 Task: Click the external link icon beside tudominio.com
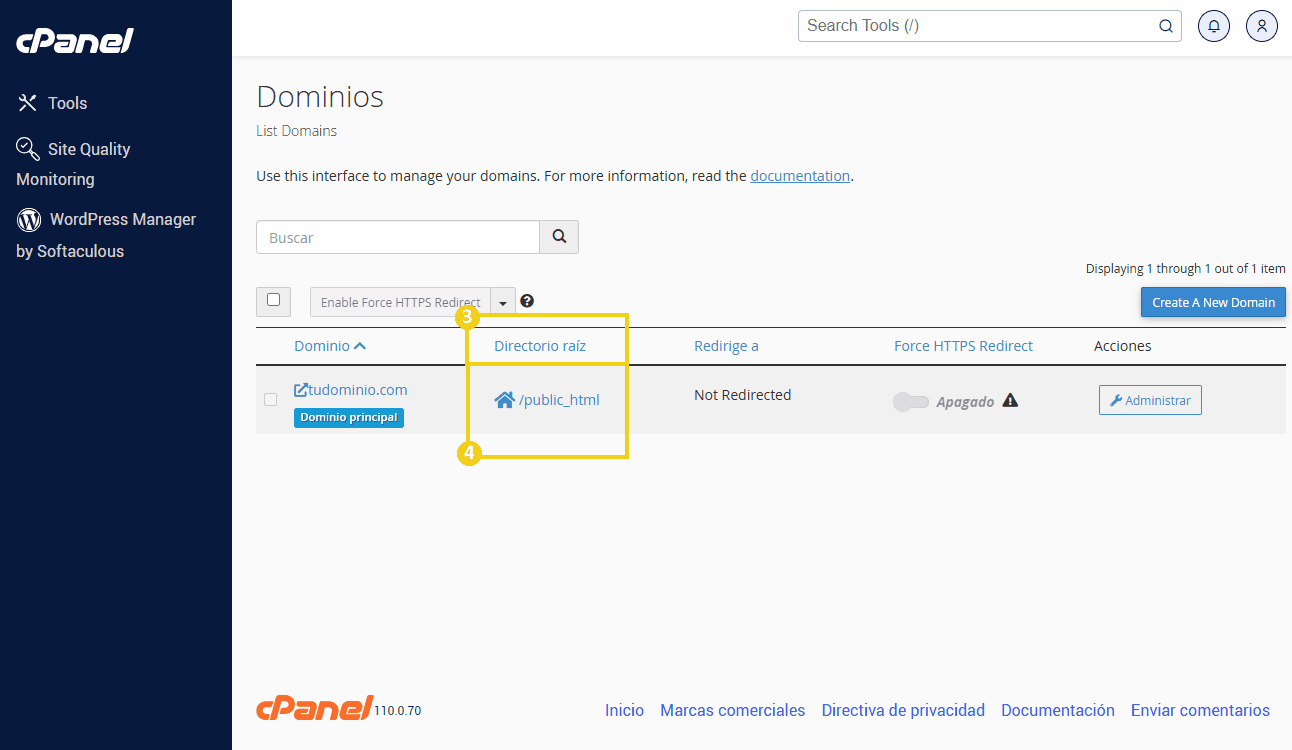coord(301,390)
